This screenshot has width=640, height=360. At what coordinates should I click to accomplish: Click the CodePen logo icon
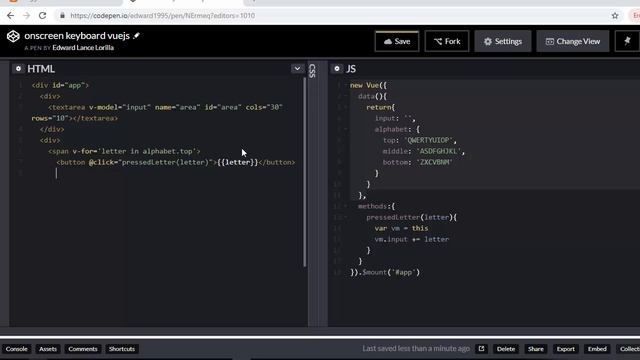[13, 36]
